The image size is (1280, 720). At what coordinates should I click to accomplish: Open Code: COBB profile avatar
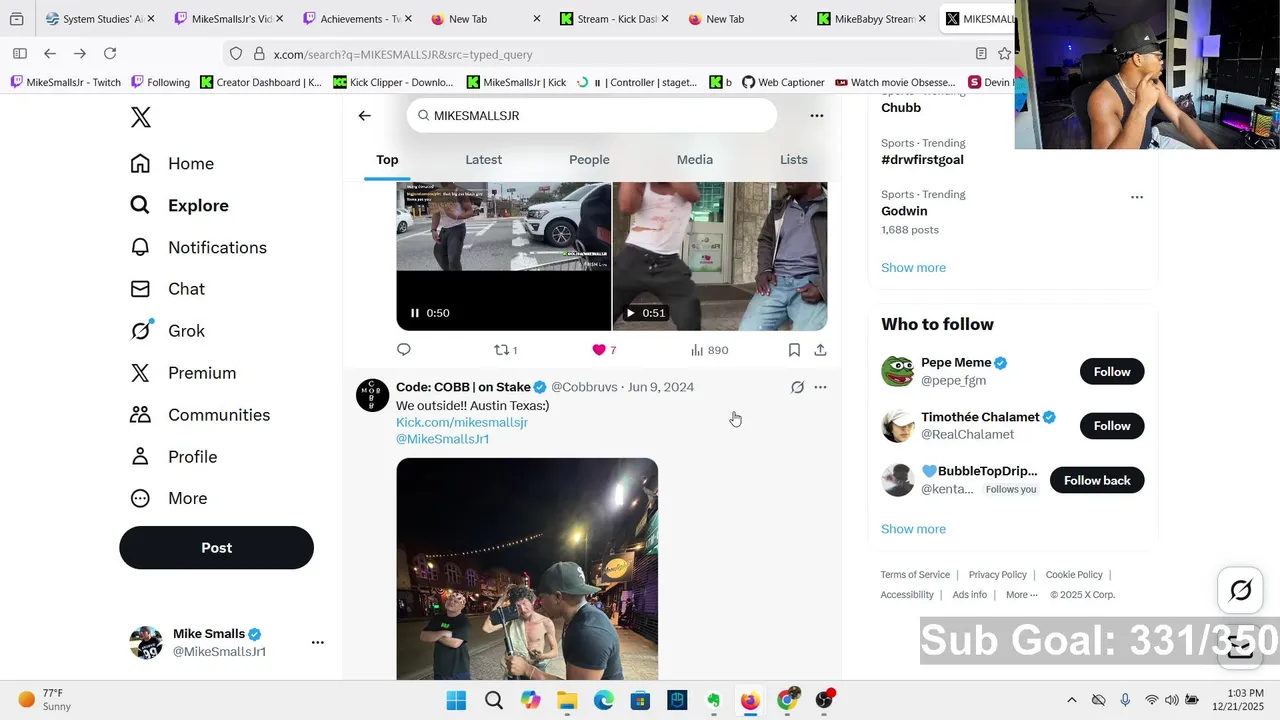pos(372,396)
